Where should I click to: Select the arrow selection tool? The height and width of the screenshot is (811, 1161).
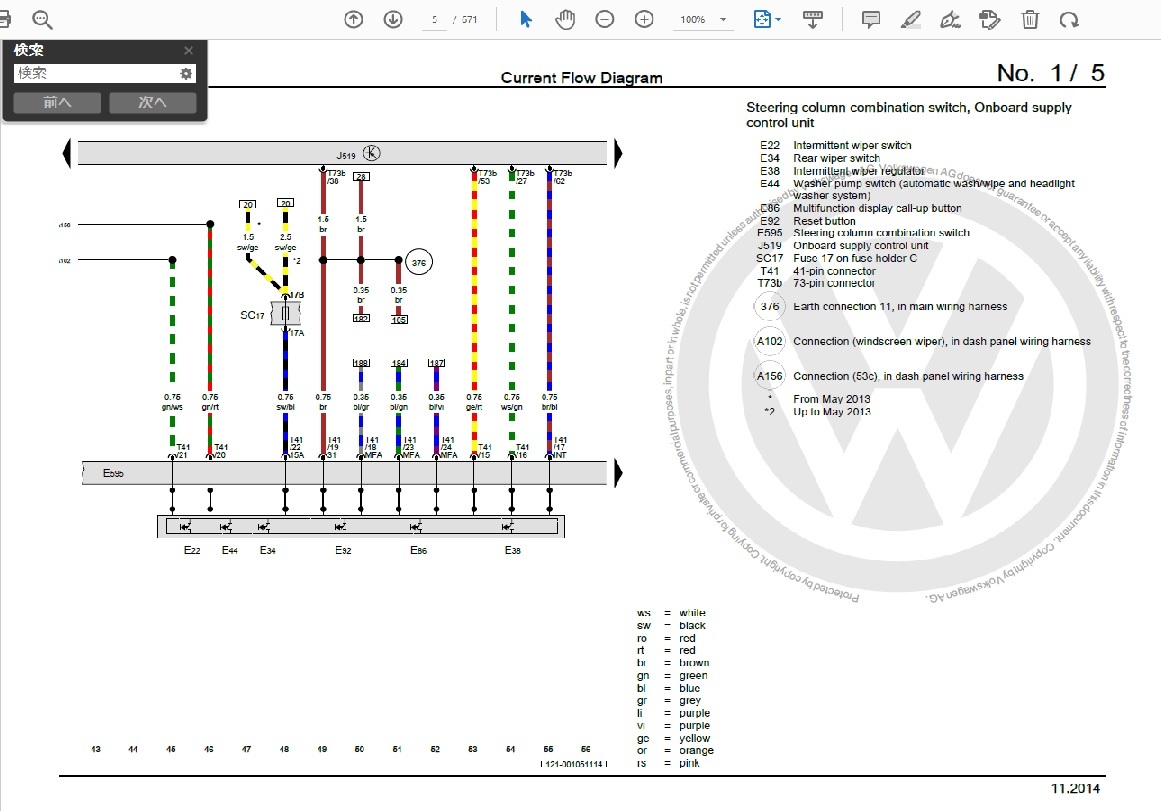click(526, 19)
